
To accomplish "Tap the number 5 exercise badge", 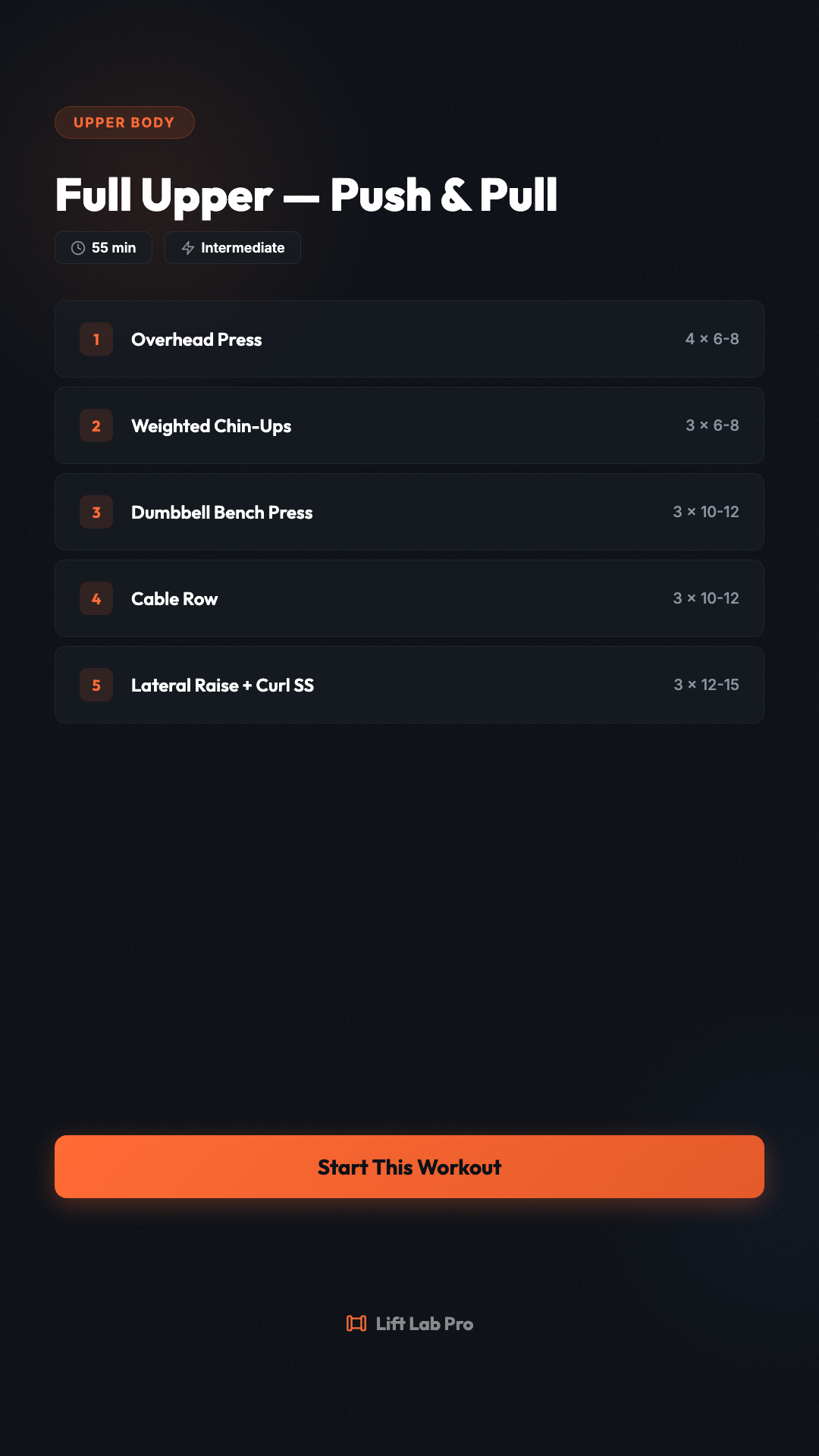I will [x=96, y=685].
